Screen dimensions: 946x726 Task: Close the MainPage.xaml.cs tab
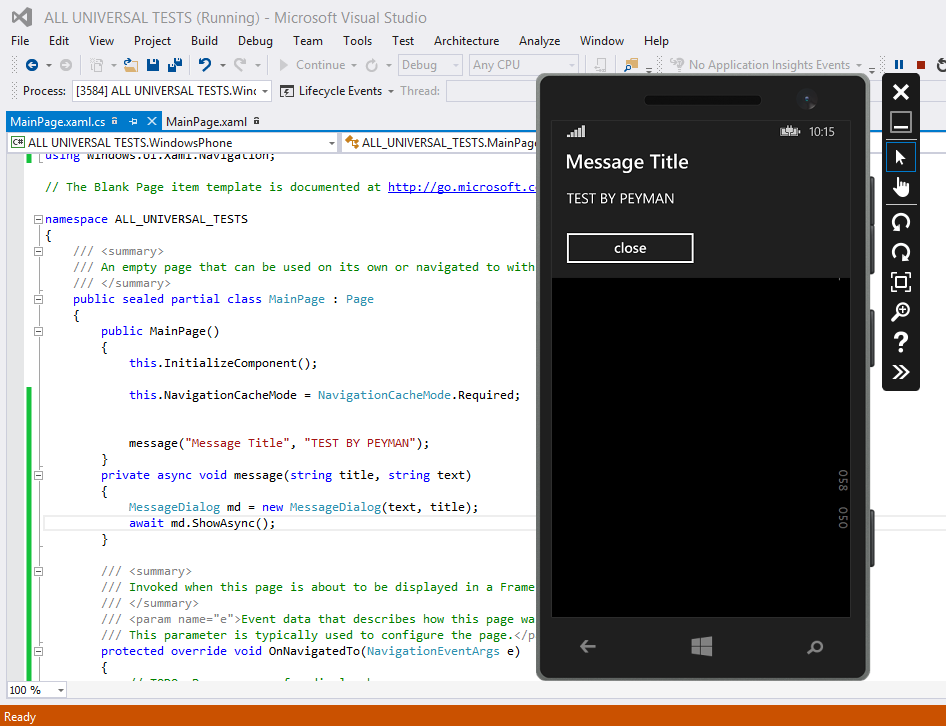pos(152,121)
